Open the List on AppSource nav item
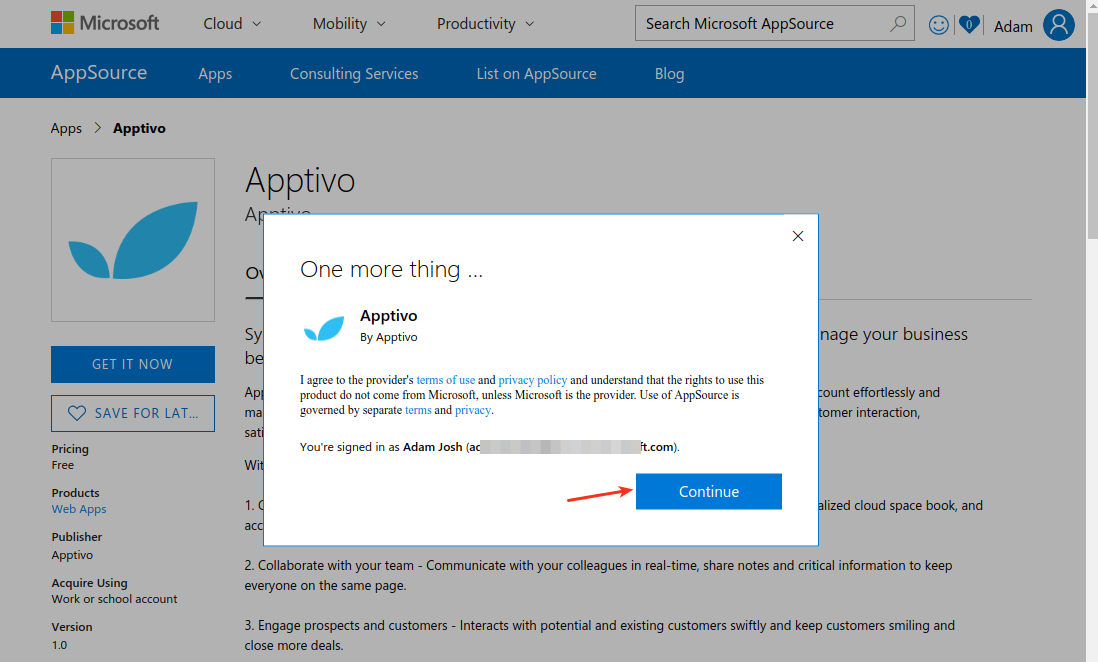The image size is (1098, 662). tap(536, 74)
